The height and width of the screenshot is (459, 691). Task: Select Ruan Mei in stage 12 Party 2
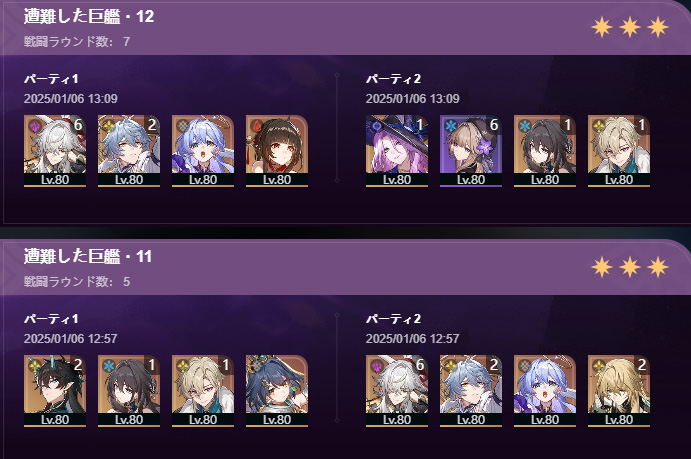pyautogui.click(x=545, y=151)
